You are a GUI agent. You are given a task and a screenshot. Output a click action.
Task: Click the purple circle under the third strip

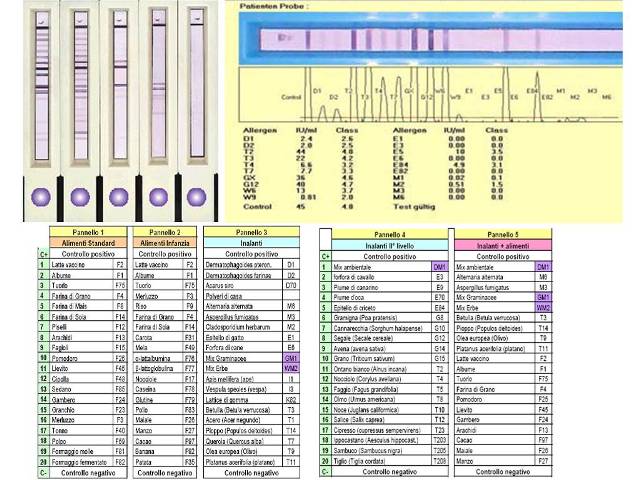[x=119, y=197]
